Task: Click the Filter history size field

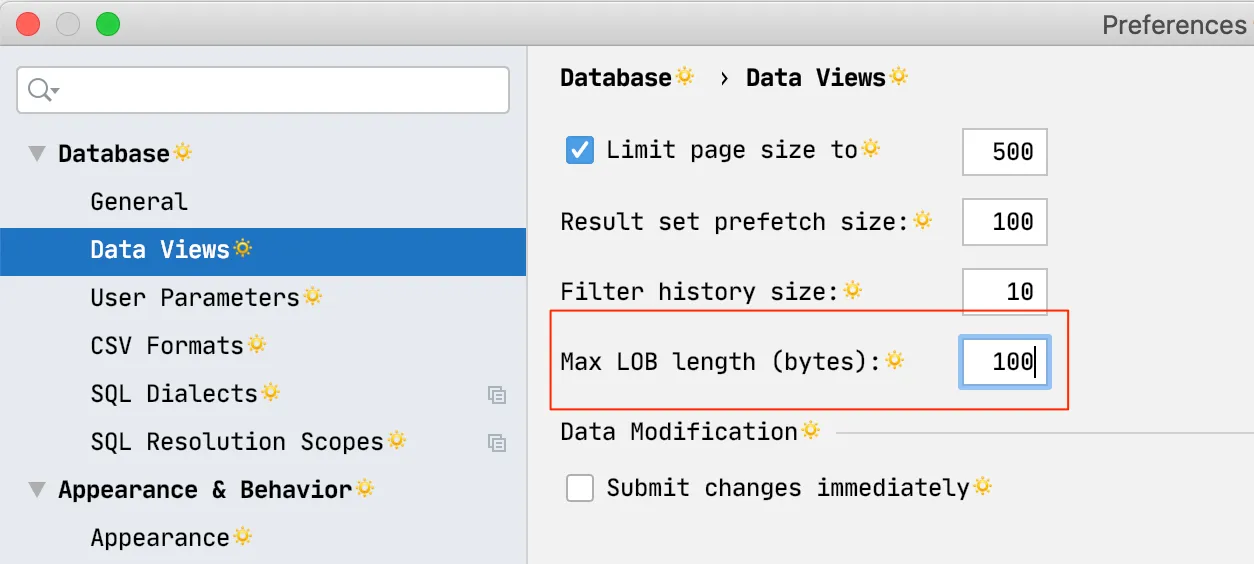Action: (x=1004, y=292)
